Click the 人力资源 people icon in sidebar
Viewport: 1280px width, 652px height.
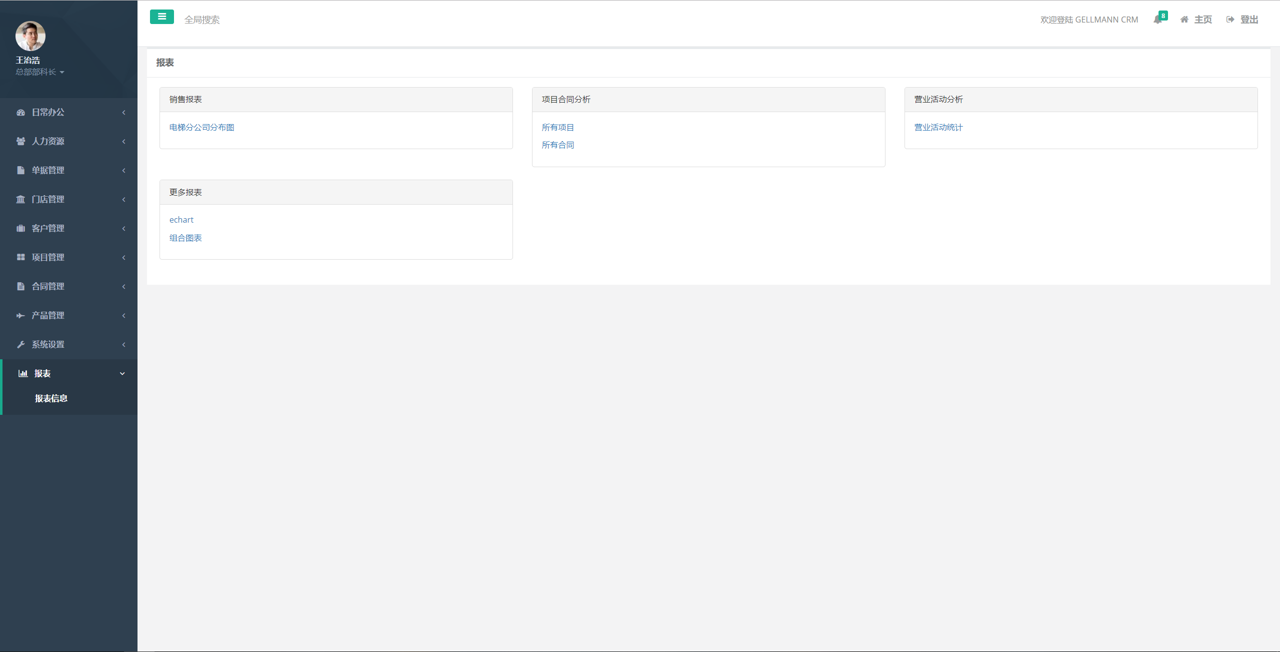coord(21,142)
